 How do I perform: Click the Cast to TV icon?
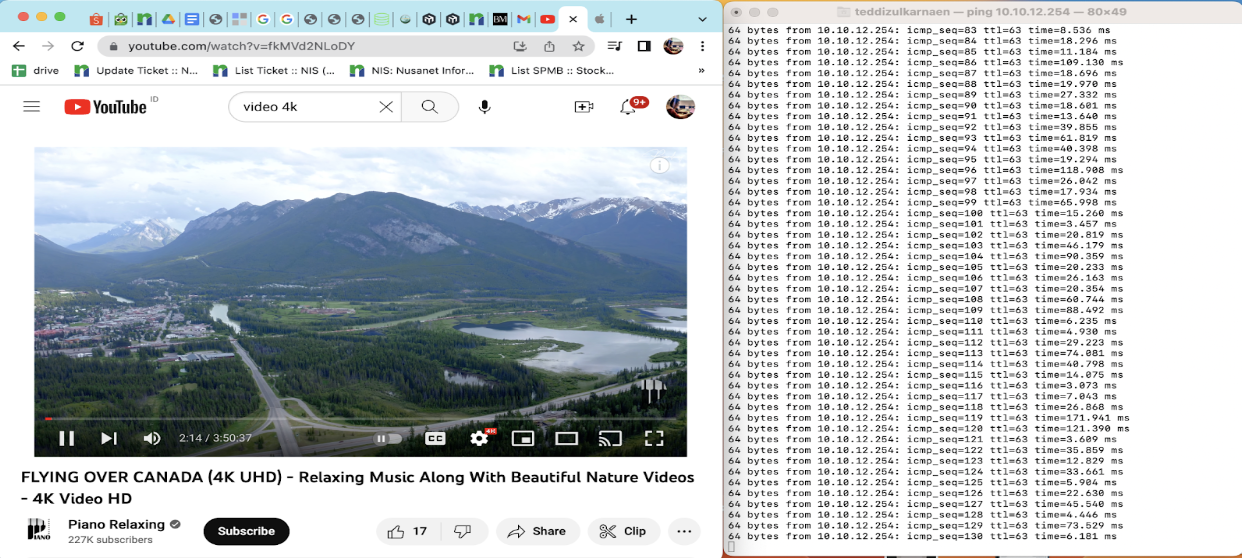[610, 438]
